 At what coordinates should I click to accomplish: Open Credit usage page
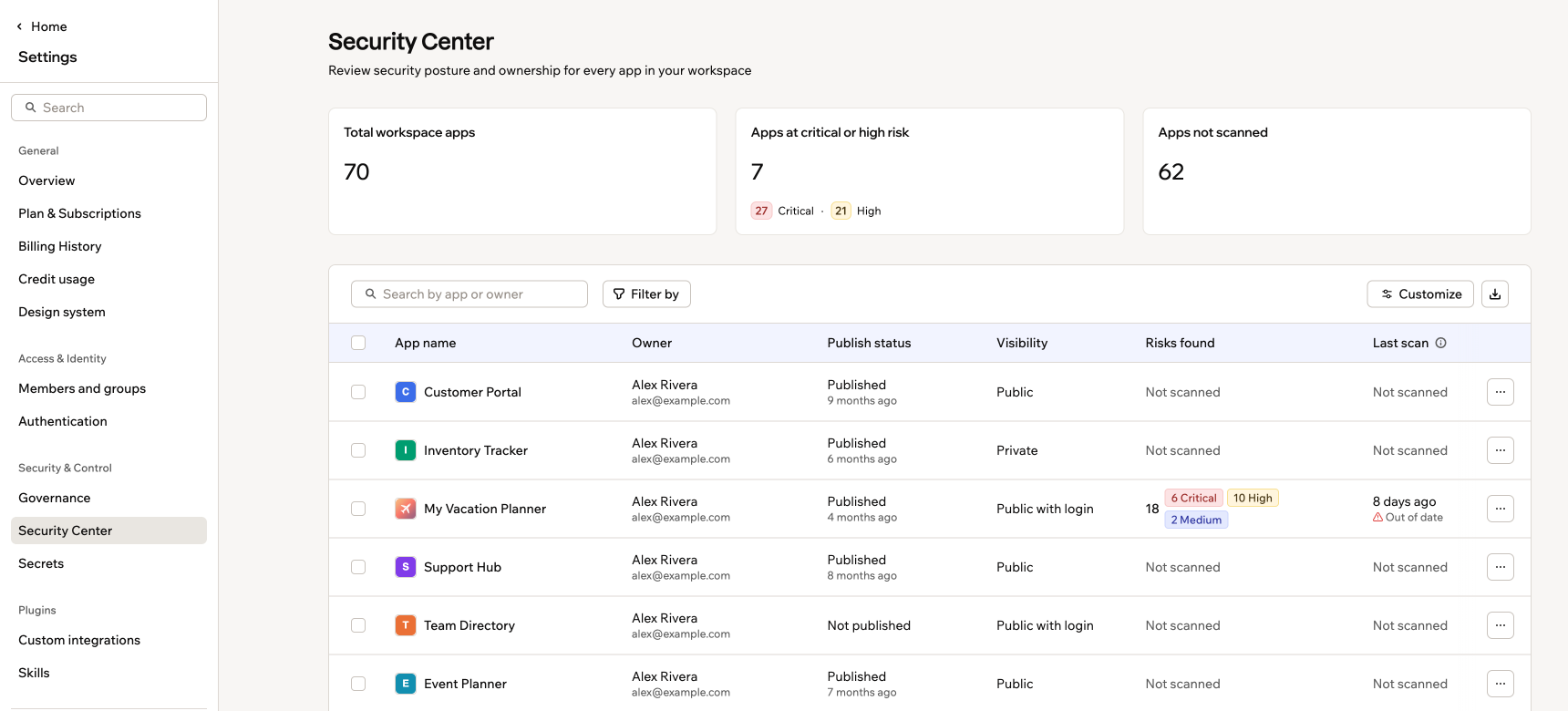[108, 279]
